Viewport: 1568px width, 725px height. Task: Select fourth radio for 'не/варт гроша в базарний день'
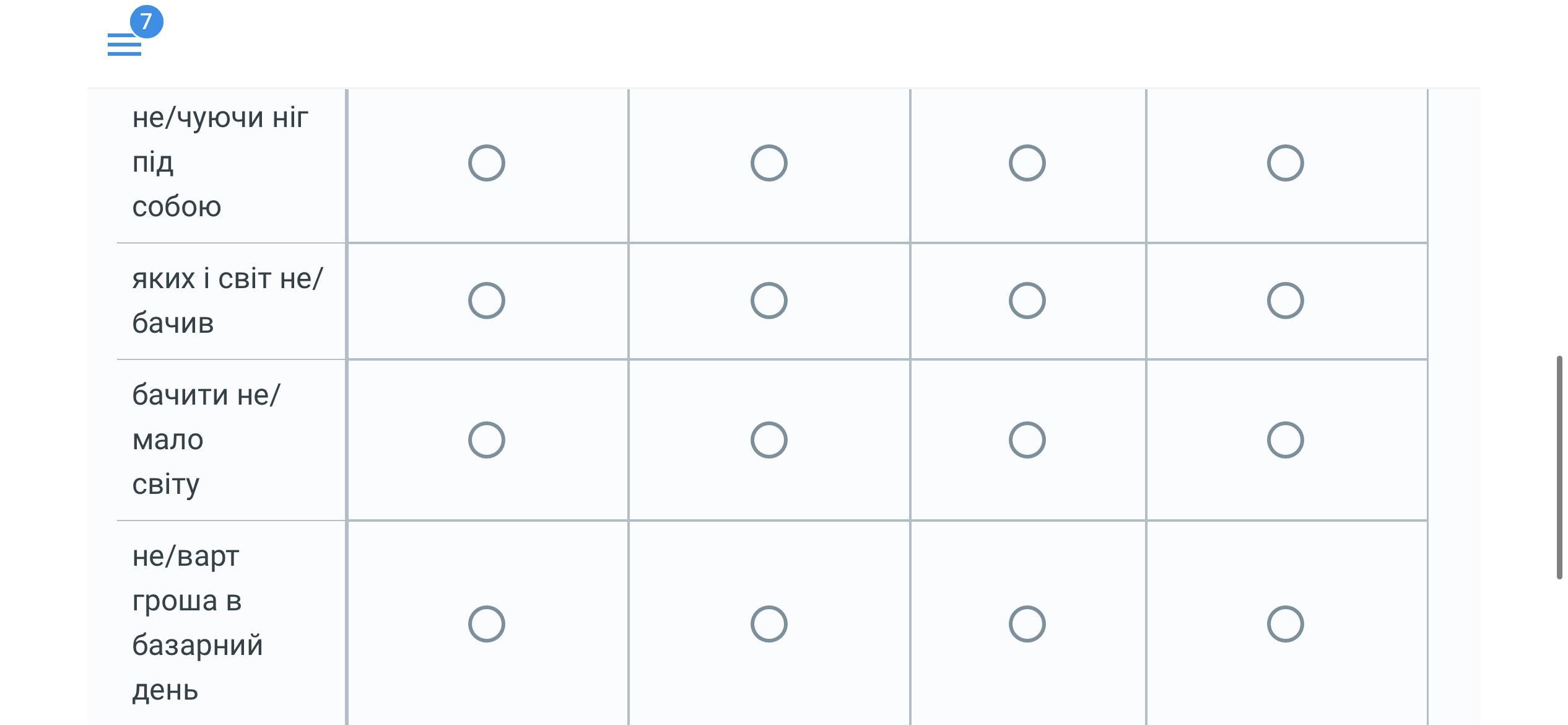click(x=1286, y=624)
